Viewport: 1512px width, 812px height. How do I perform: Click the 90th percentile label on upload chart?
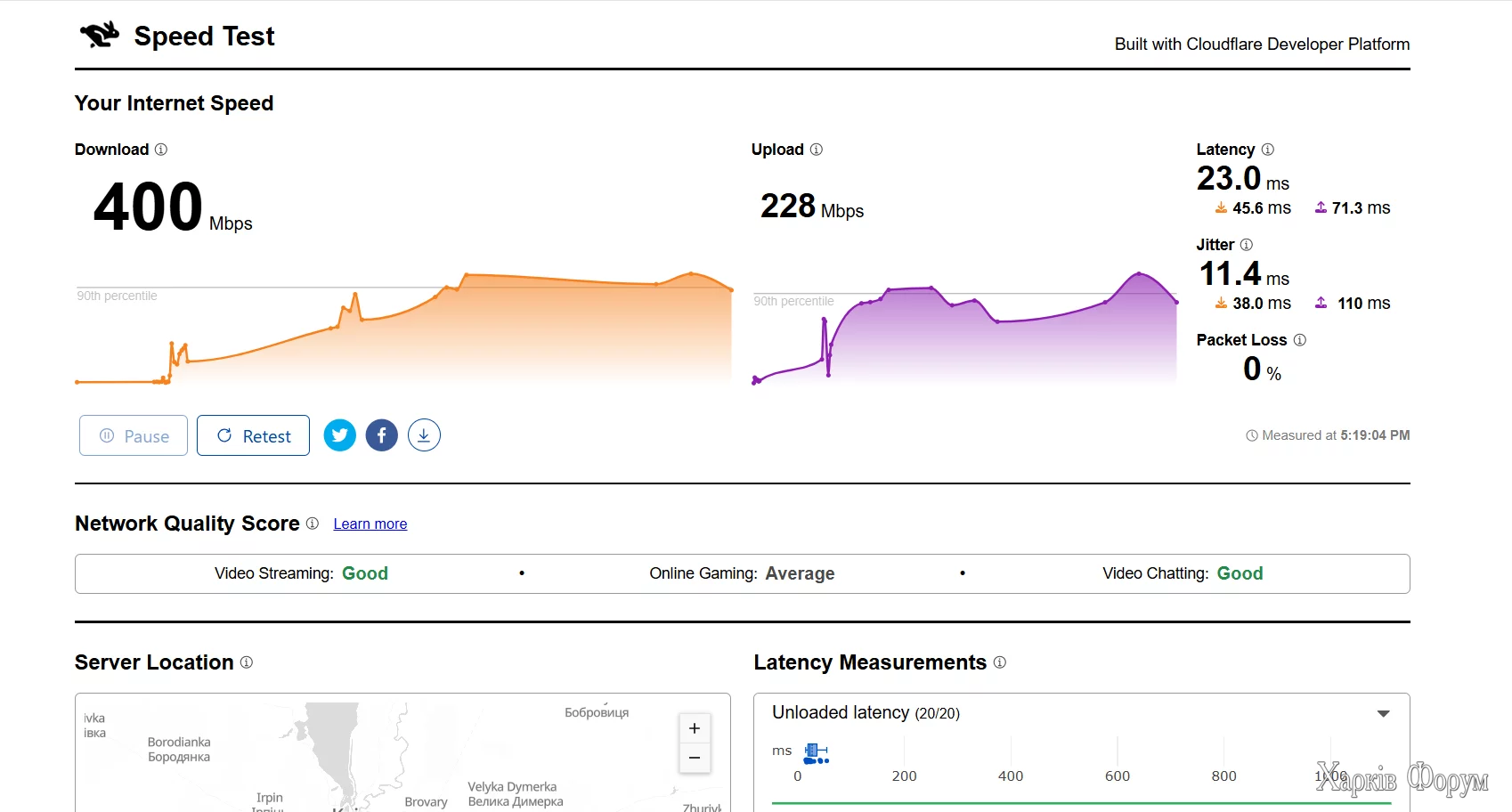coord(793,302)
